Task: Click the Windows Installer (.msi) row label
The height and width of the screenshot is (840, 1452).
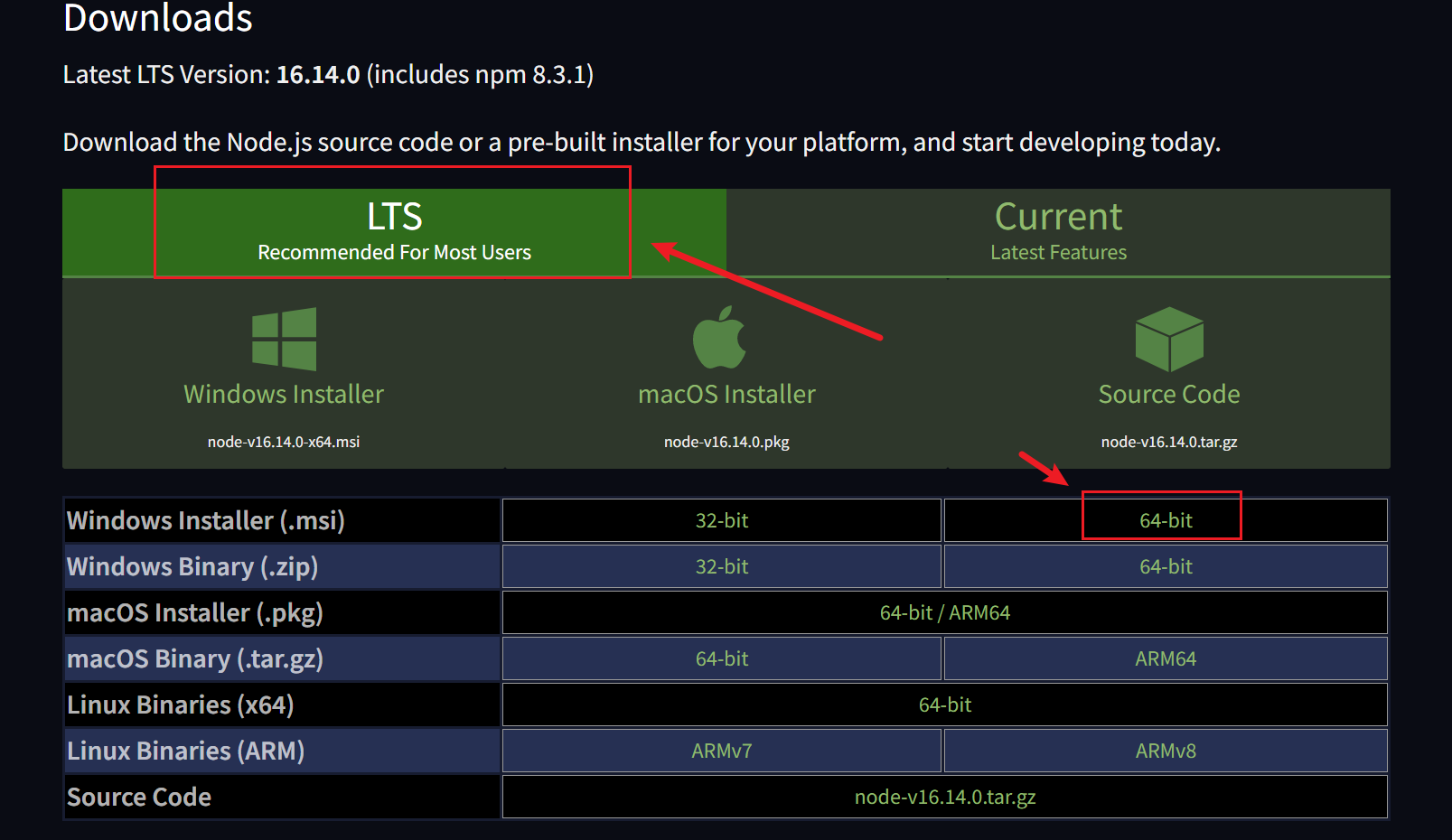Action: point(206,520)
